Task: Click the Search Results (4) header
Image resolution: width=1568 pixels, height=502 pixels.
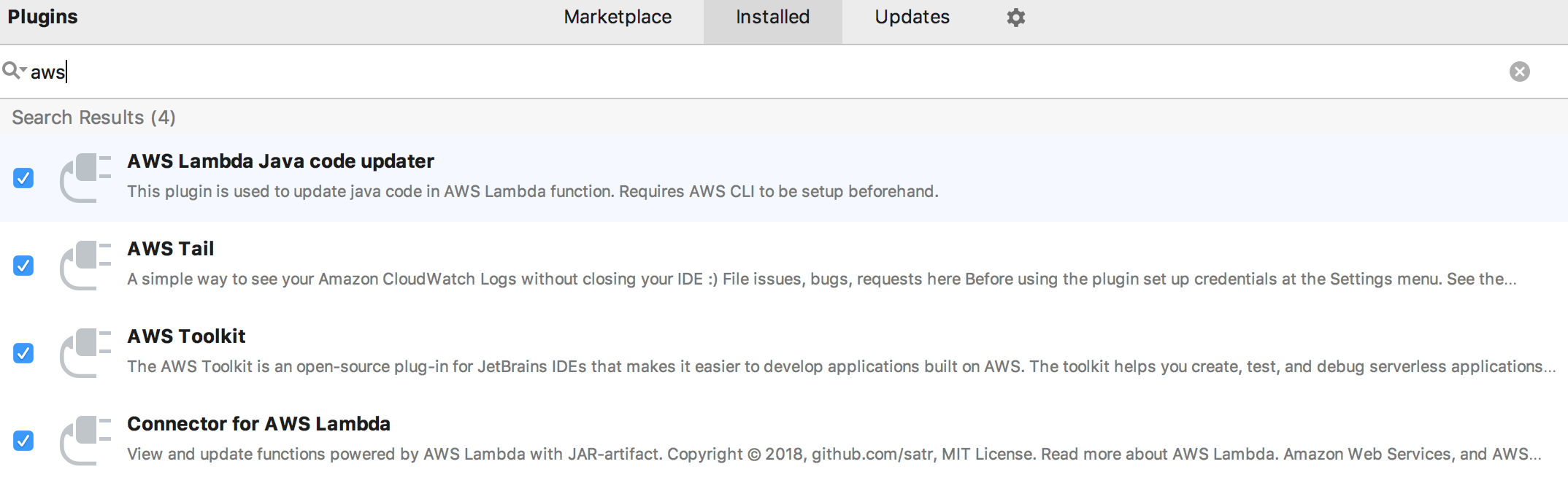Action: [93, 117]
